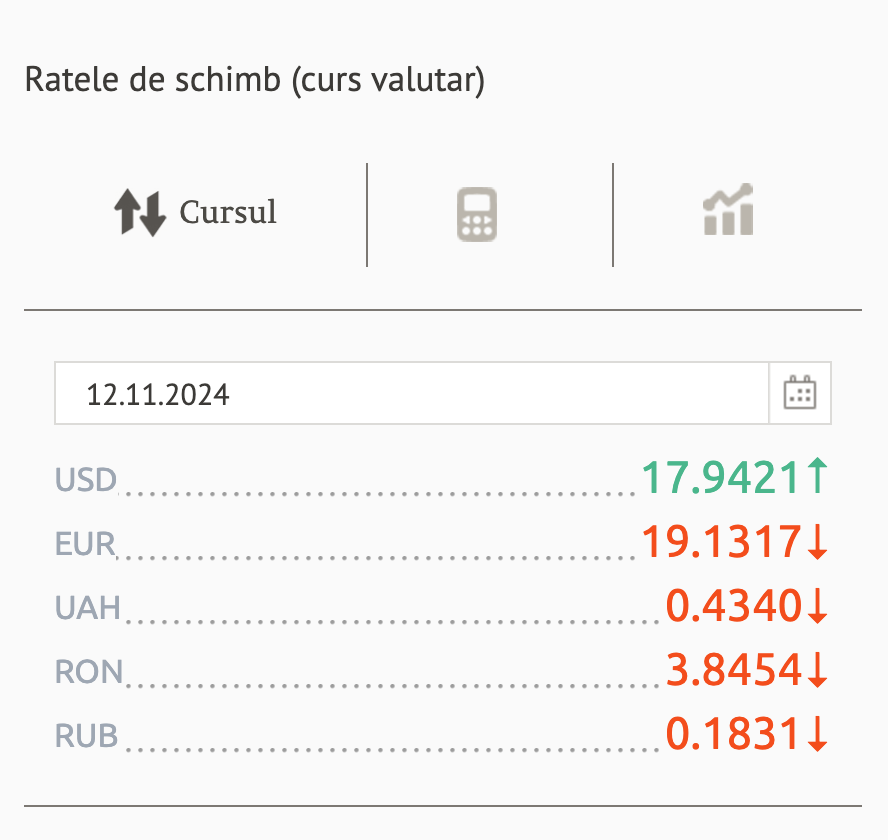Viewport: 888px width, 840px height.
Task: Click the RUB currency label
Action: (x=87, y=737)
